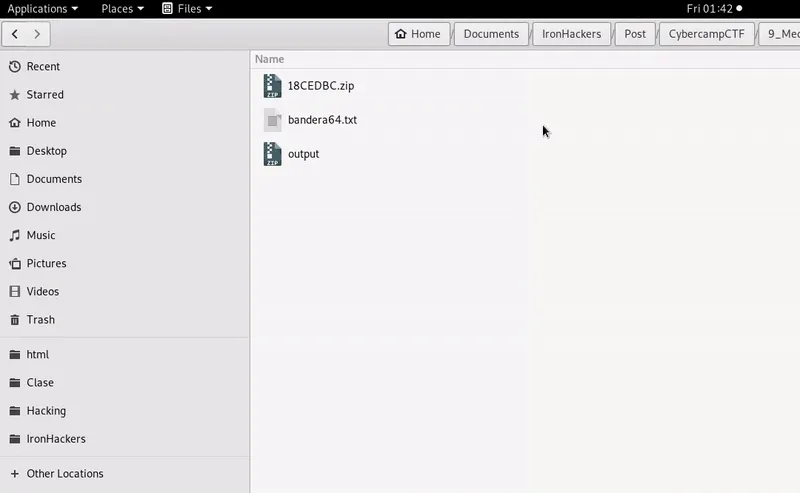Go to Downloads folder in sidebar
Screen dimensions: 800x493
click(x=53, y=207)
